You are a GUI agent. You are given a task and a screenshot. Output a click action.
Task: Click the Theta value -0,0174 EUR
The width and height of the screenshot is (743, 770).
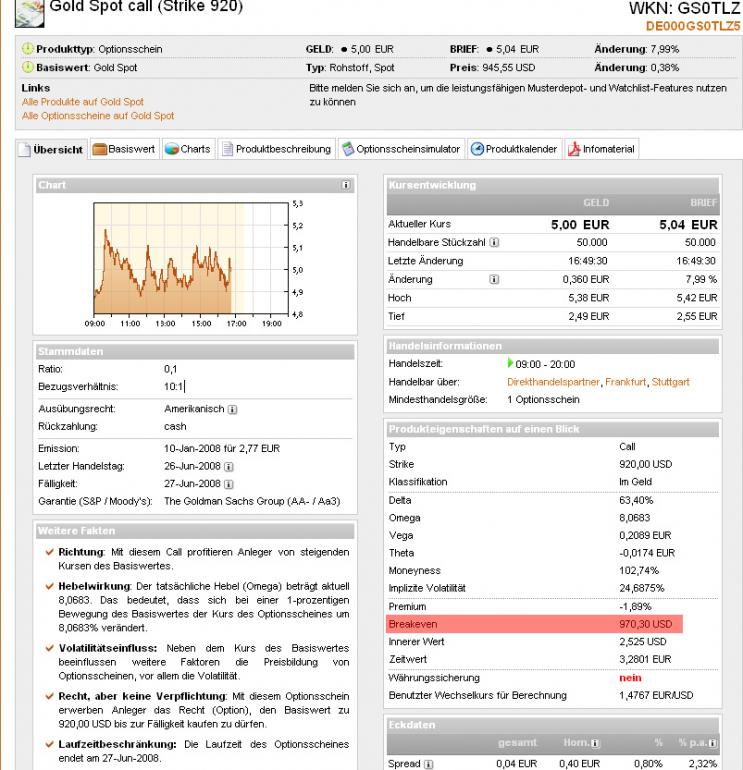[x=647, y=553]
